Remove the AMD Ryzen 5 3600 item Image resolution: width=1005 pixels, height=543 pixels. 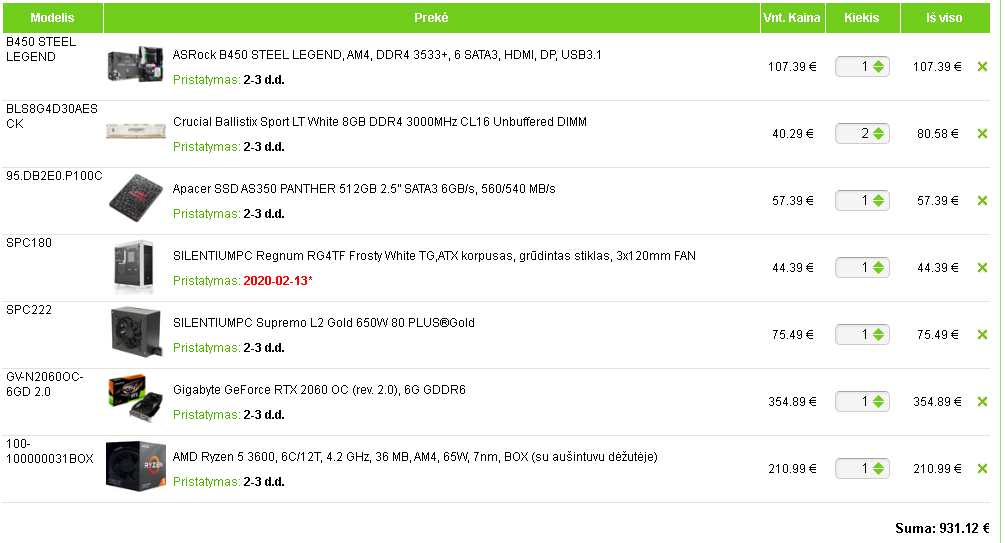pos(982,469)
